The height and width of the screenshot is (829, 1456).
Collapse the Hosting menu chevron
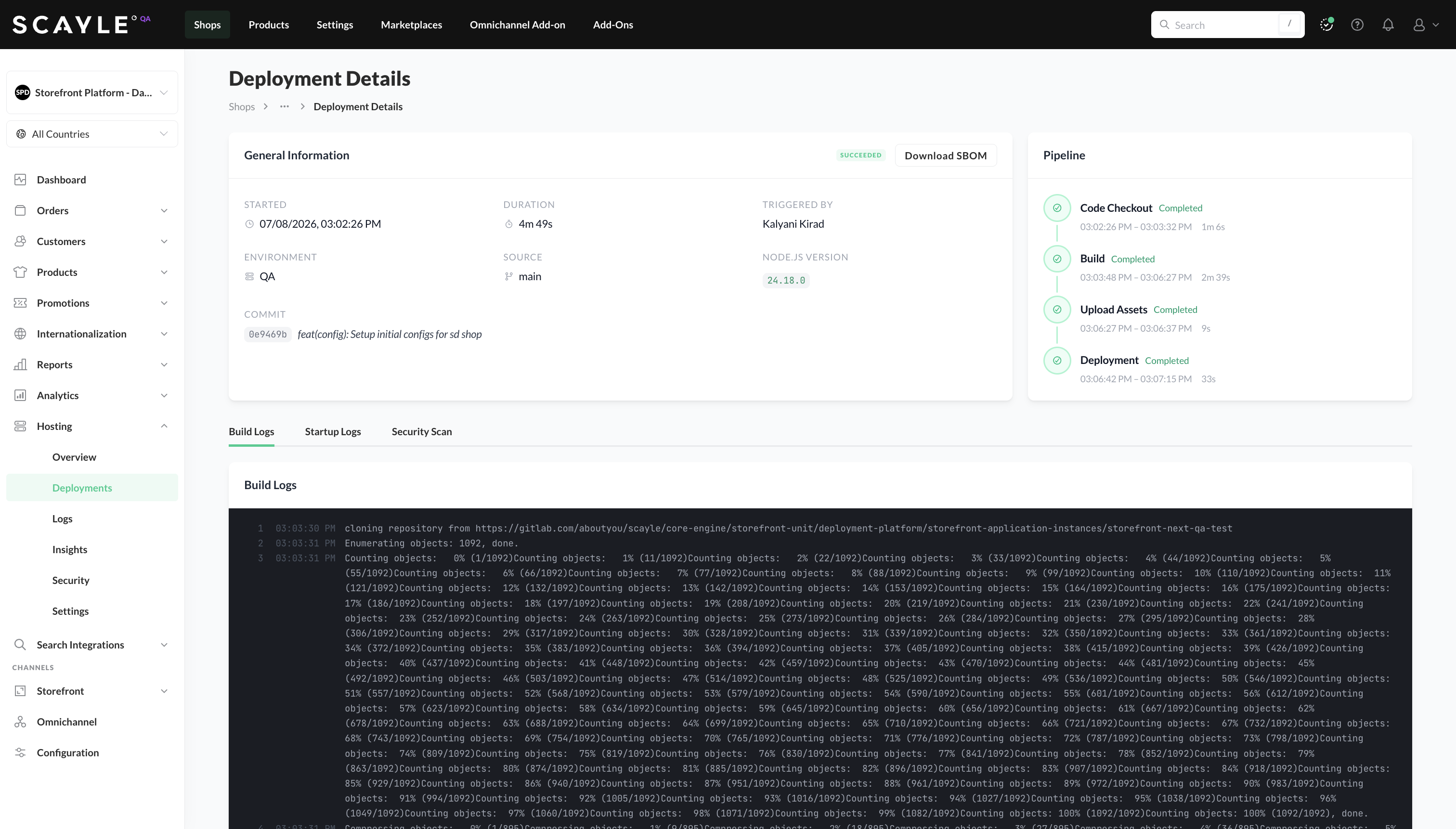coord(164,425)
